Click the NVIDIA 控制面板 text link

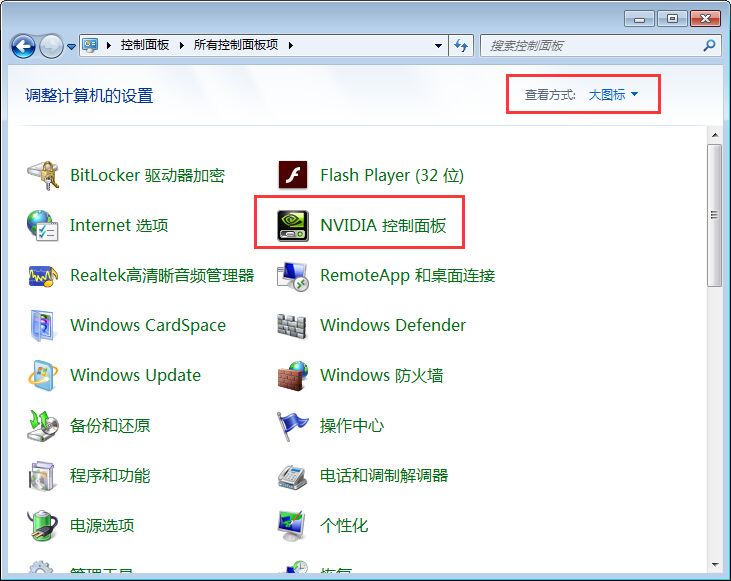383,226
